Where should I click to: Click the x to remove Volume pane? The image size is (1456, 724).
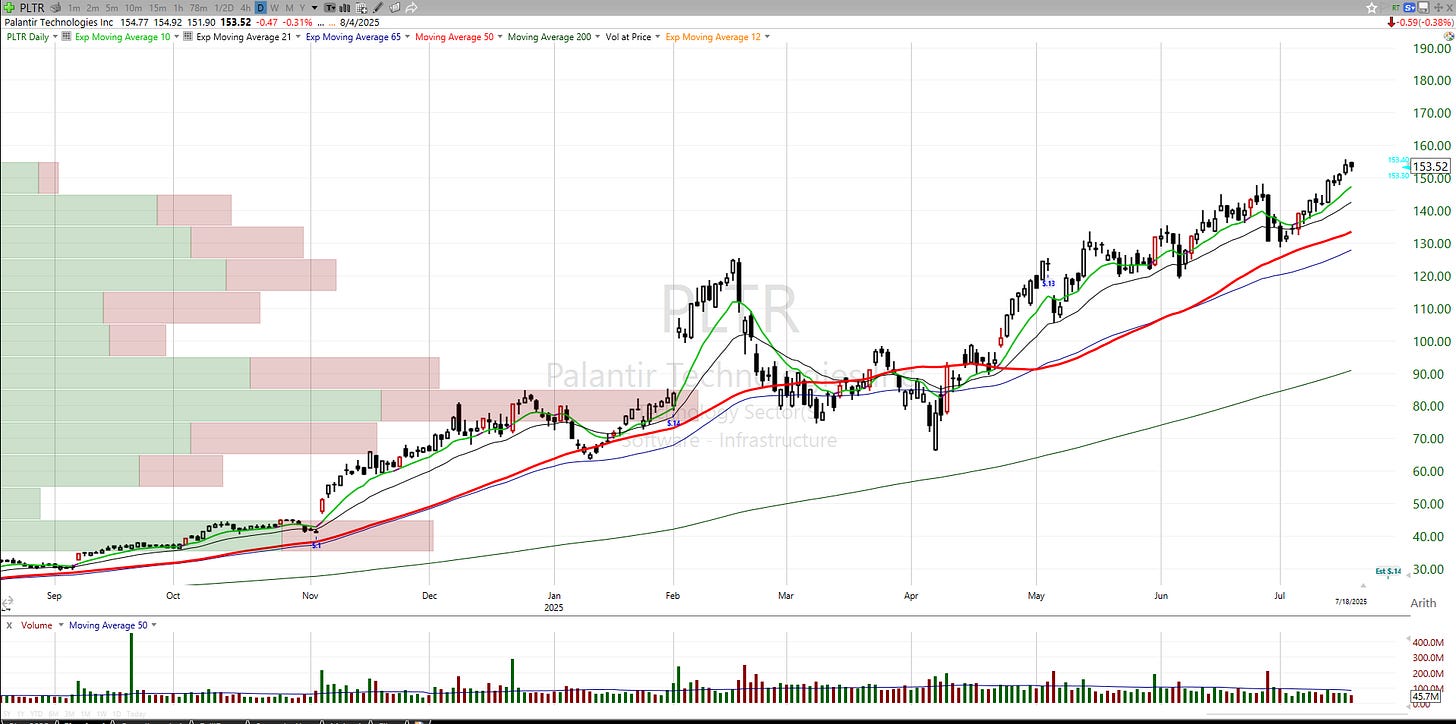pyautogui.click(x=8, y=625)
